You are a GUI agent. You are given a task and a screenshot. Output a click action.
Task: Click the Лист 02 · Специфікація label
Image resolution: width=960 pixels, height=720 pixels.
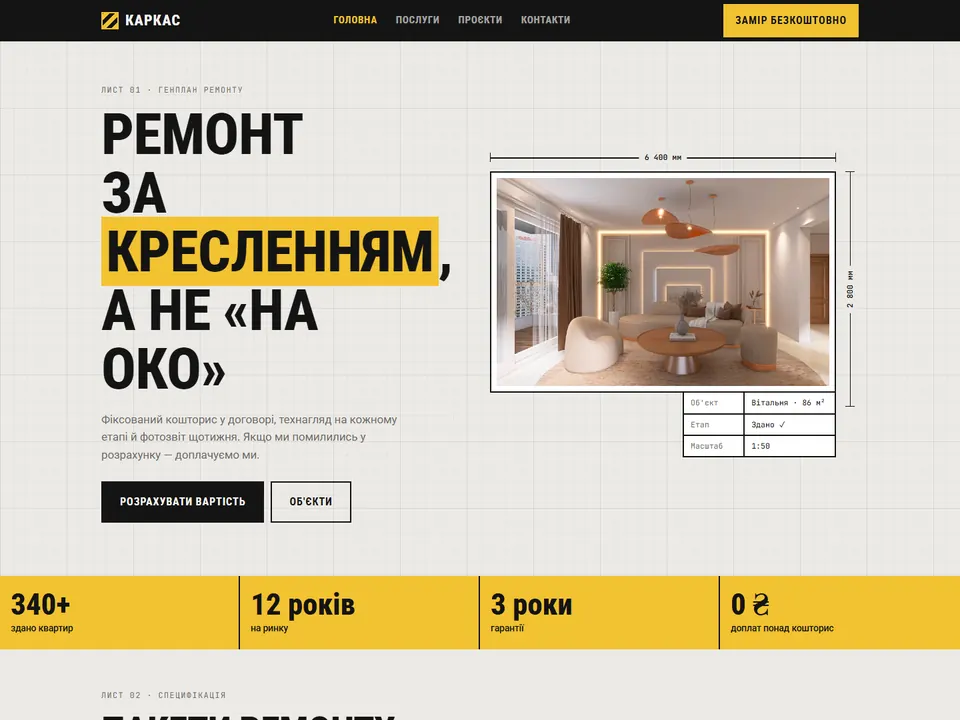point(163,695)
